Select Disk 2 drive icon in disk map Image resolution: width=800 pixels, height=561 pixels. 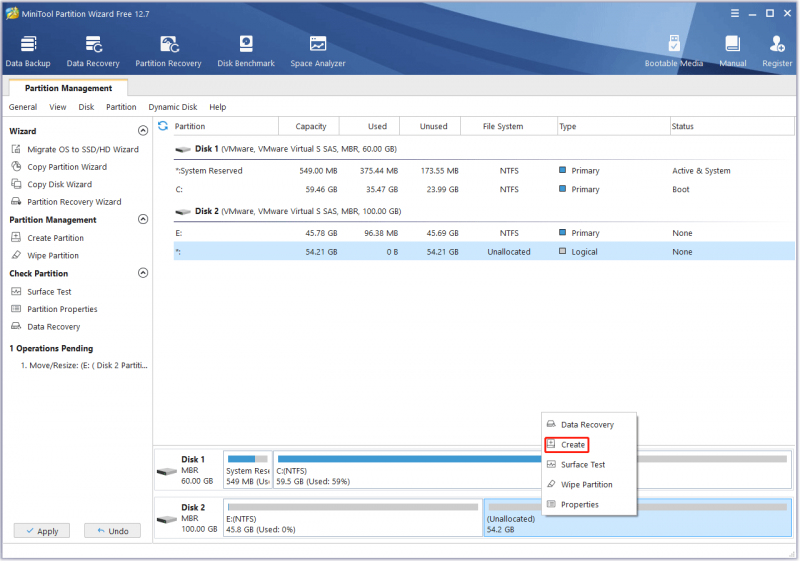167,519
